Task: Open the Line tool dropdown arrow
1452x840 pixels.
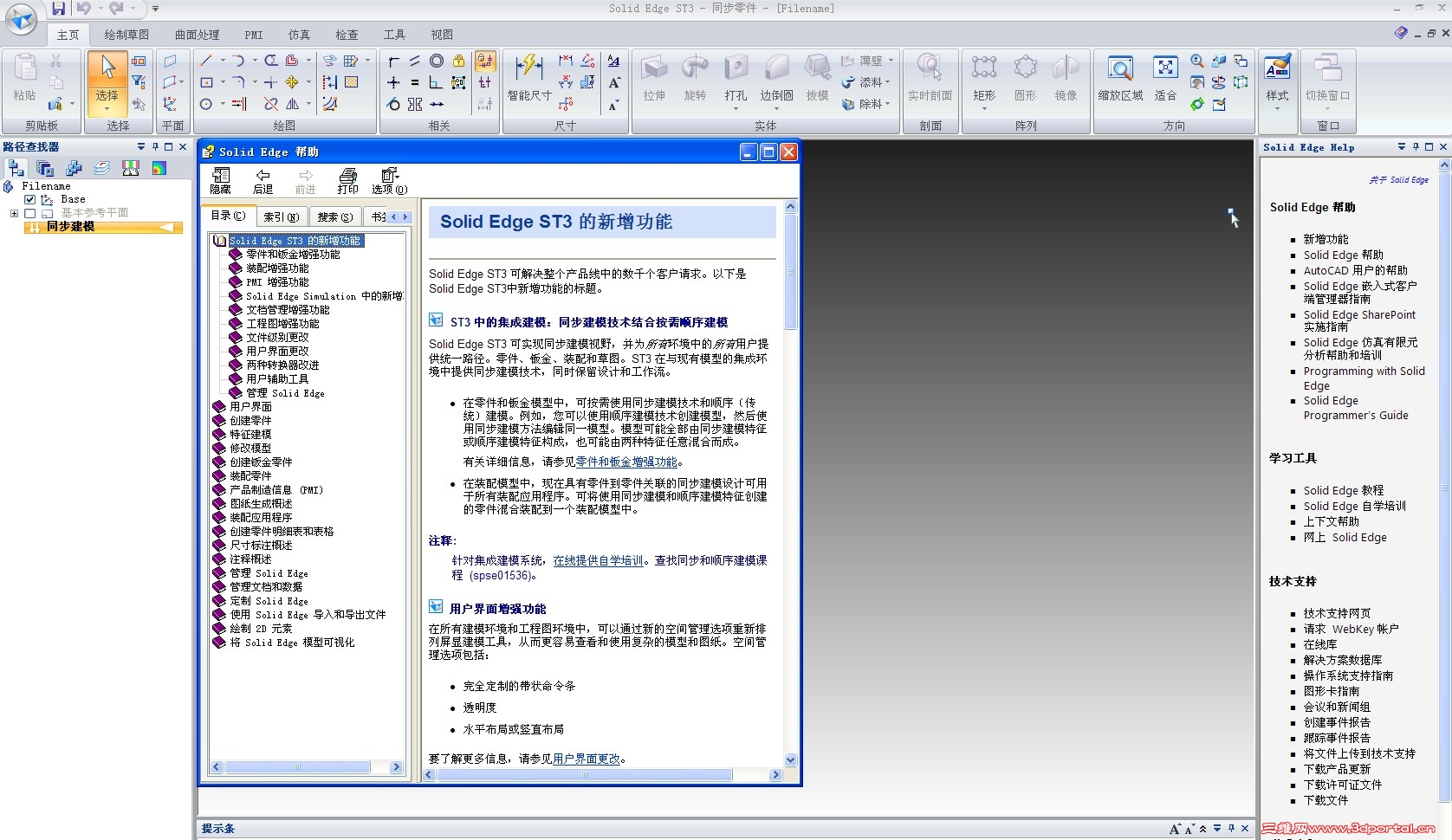Action: coord(222,61)
